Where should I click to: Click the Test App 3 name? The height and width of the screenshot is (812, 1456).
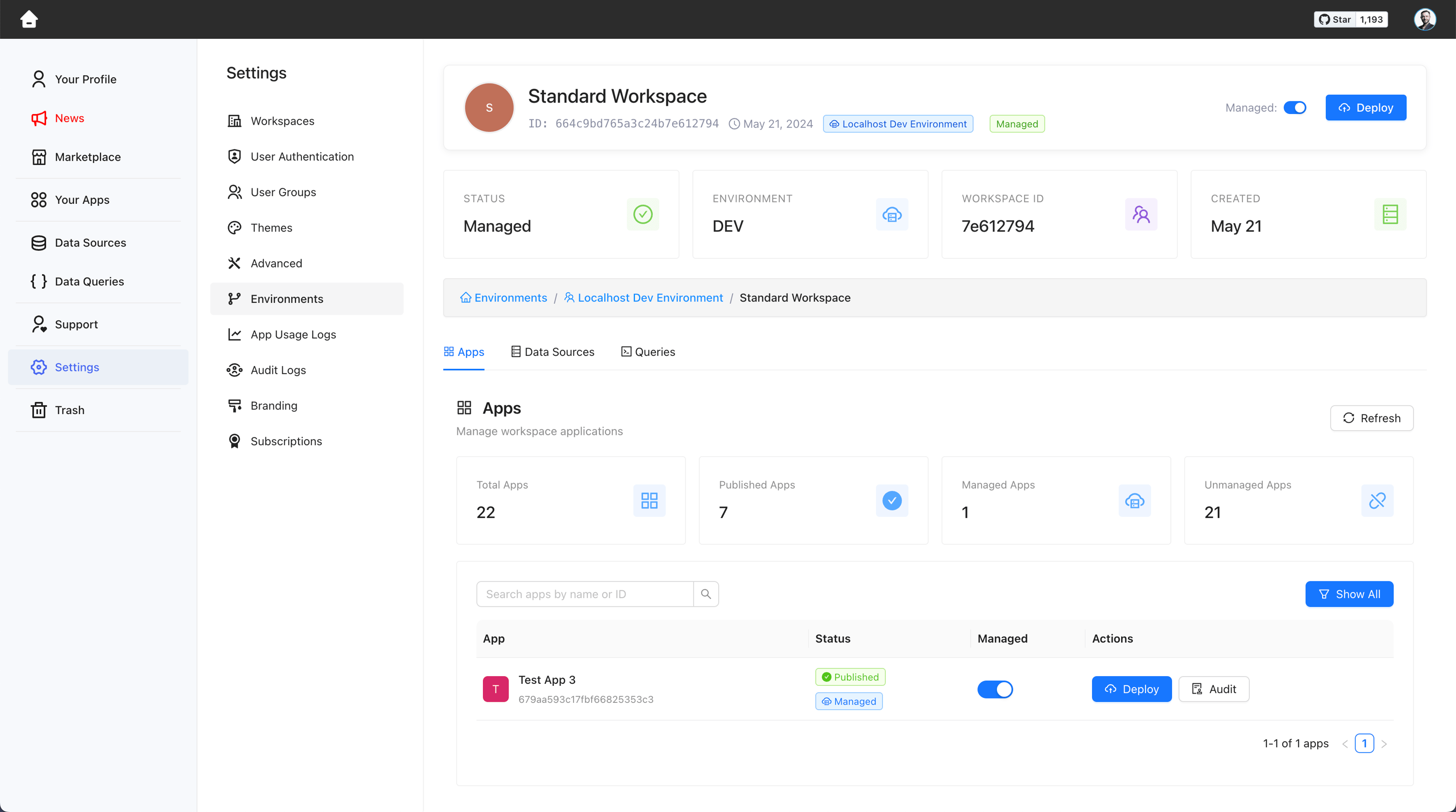tap(546, 680)
